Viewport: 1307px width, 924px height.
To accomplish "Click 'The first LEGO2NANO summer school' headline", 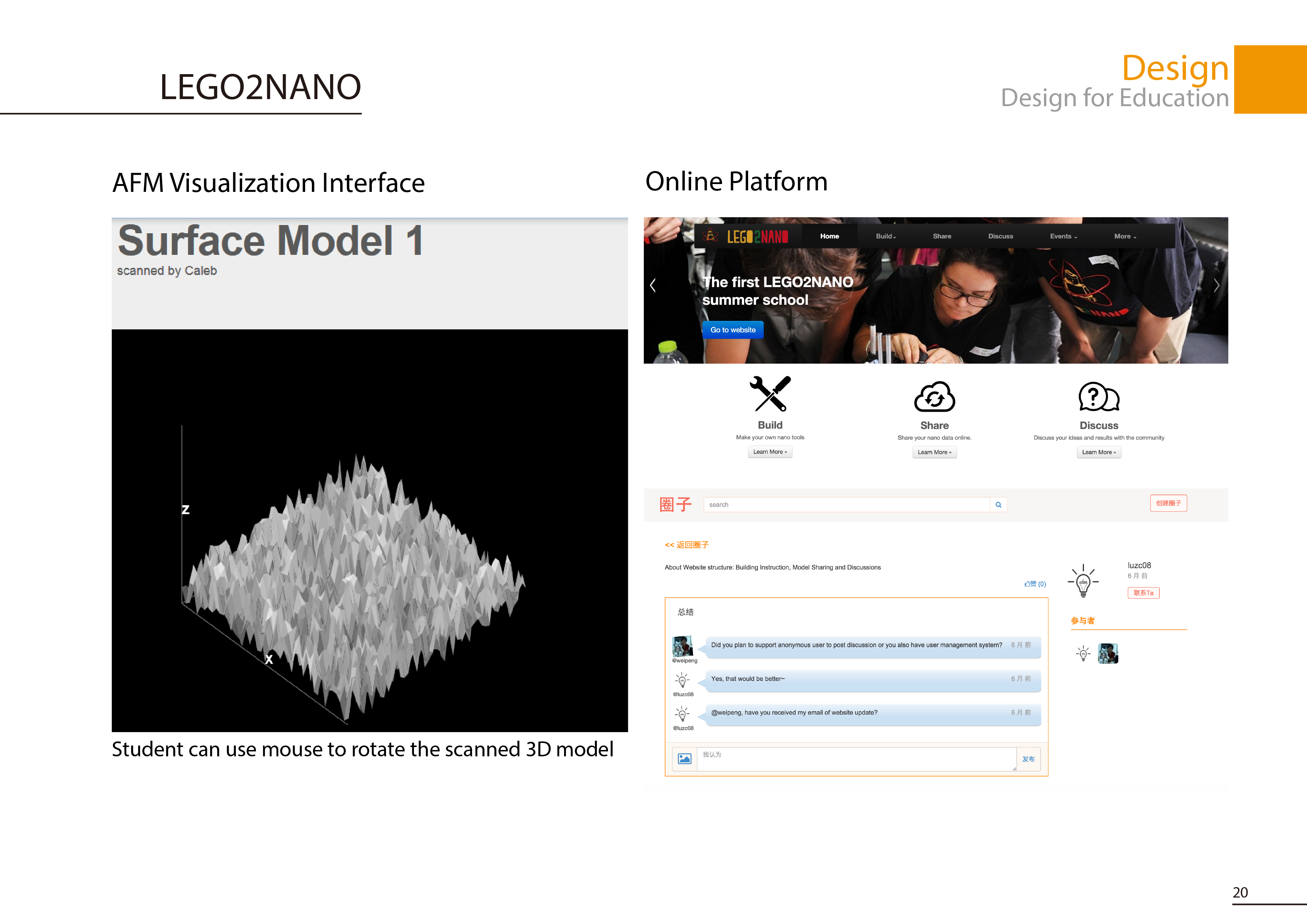I will click(778, 291).
